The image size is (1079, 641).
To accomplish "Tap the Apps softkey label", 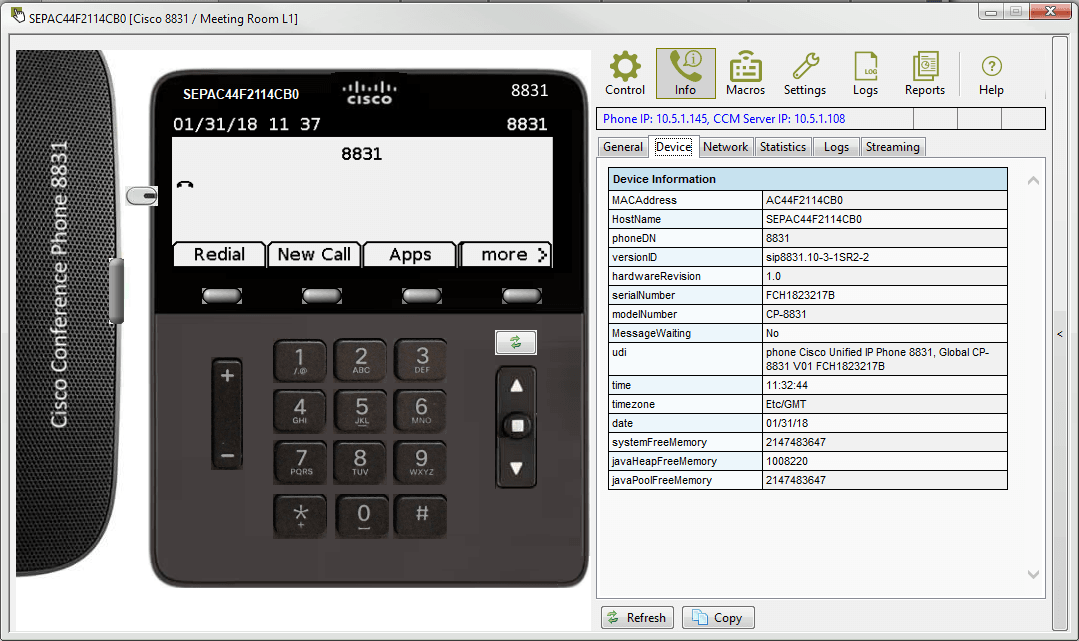I will [409, 254].
